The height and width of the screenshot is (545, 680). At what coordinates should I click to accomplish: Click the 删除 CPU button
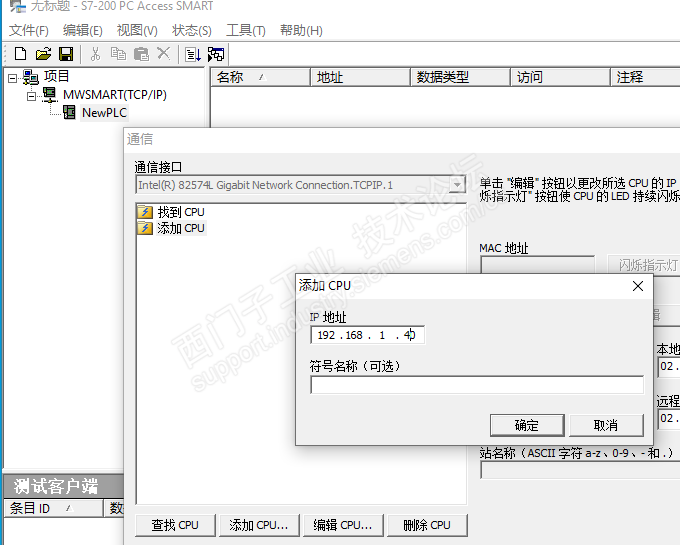tap(427, 525)
